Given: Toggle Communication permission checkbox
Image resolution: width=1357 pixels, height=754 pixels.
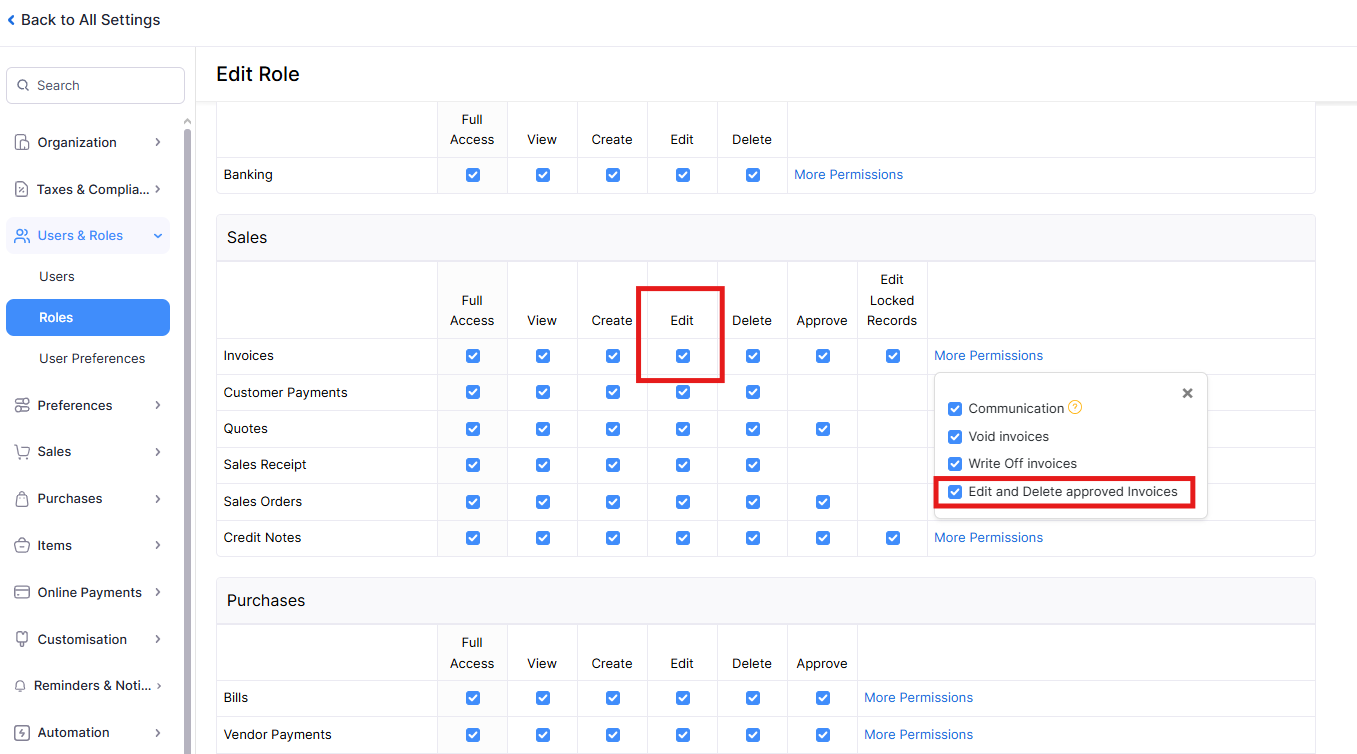Looking at the screenshot, I should (955, 409).
